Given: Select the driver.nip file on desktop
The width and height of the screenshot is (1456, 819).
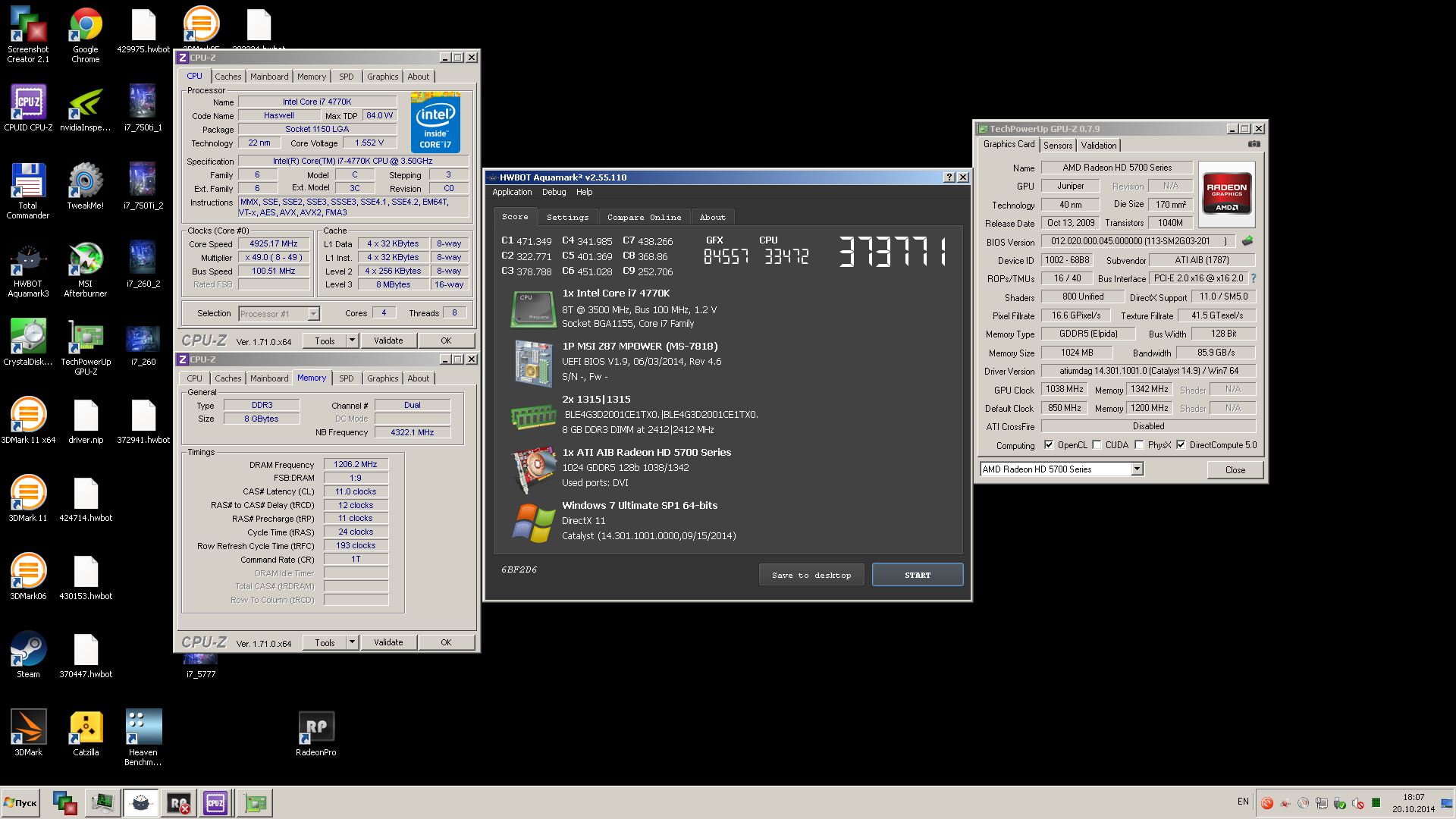Looking at the screenshot, I should click(86, 421).
